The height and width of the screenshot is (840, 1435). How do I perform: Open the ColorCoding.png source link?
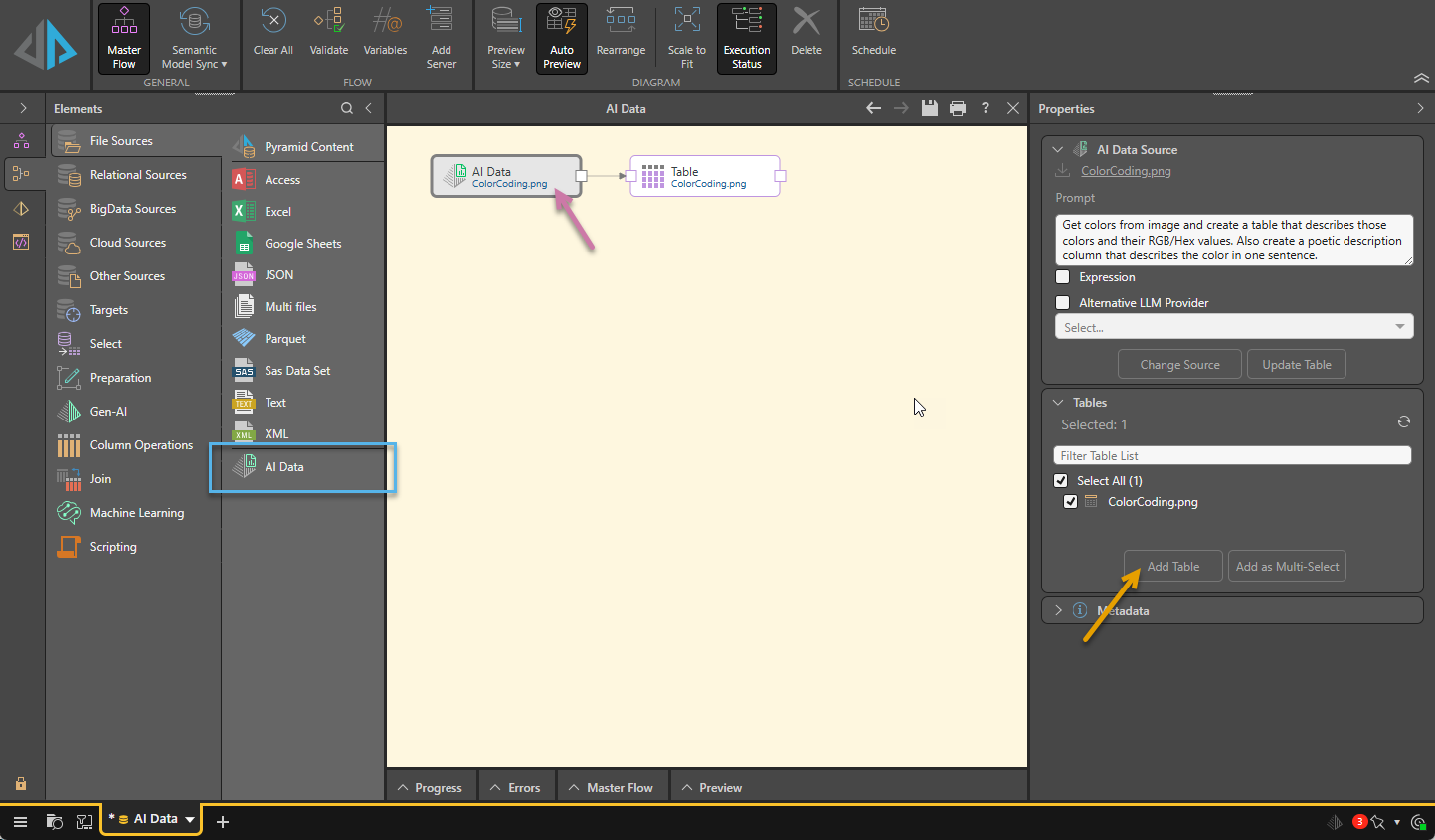(1126, 171)
